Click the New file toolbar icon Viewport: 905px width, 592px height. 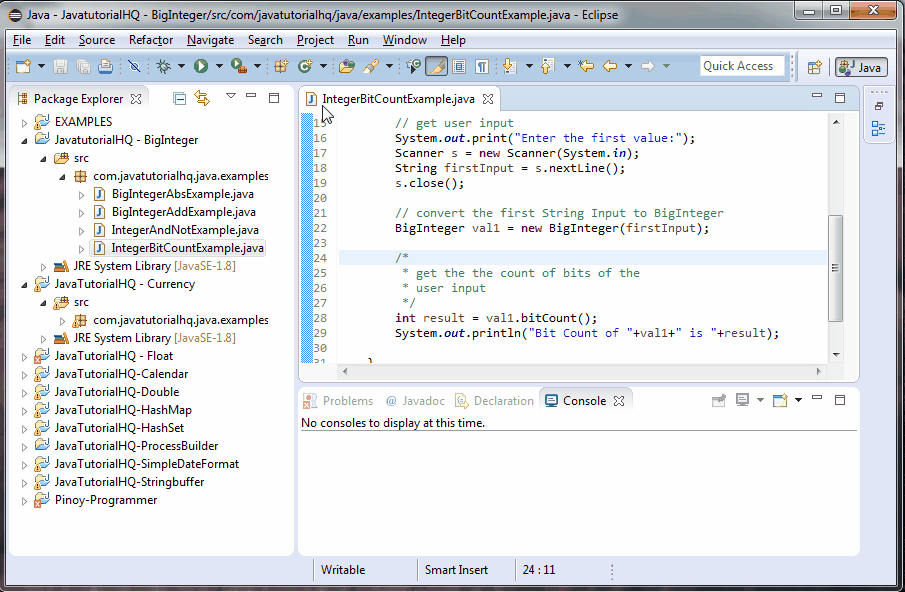[23, 66]
